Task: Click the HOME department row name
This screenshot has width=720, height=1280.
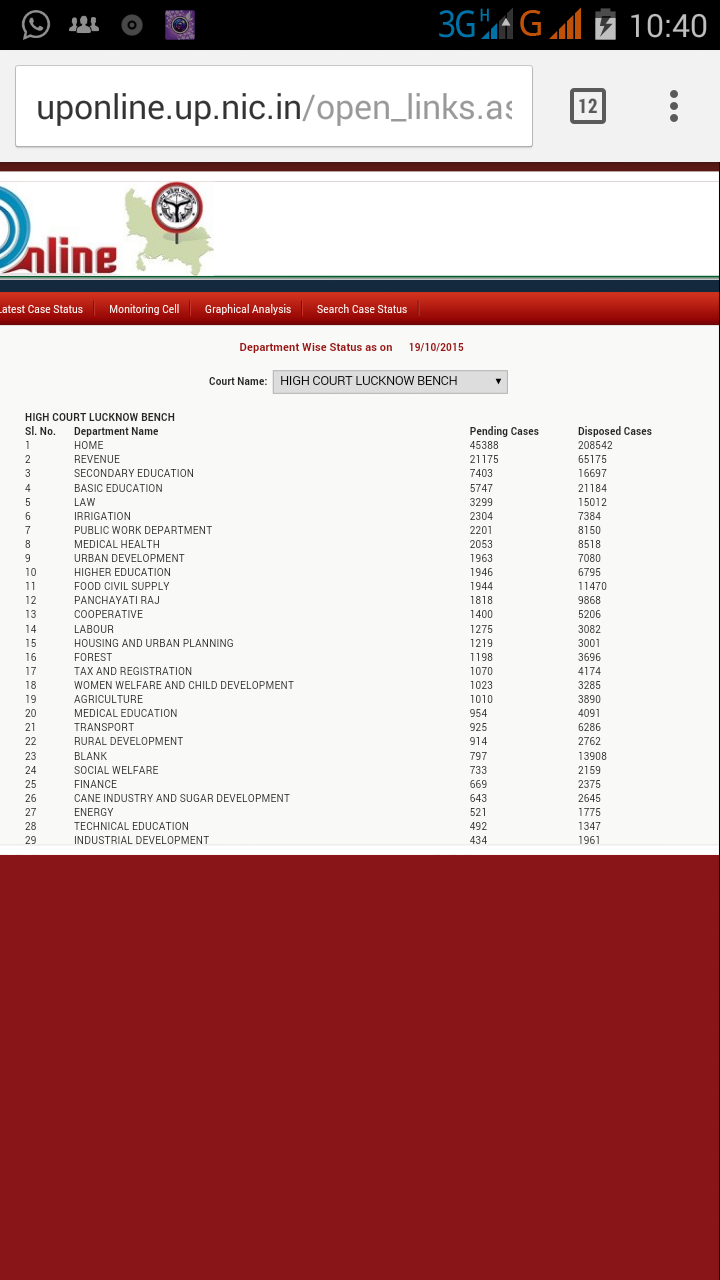Action: tap(89, 446)
